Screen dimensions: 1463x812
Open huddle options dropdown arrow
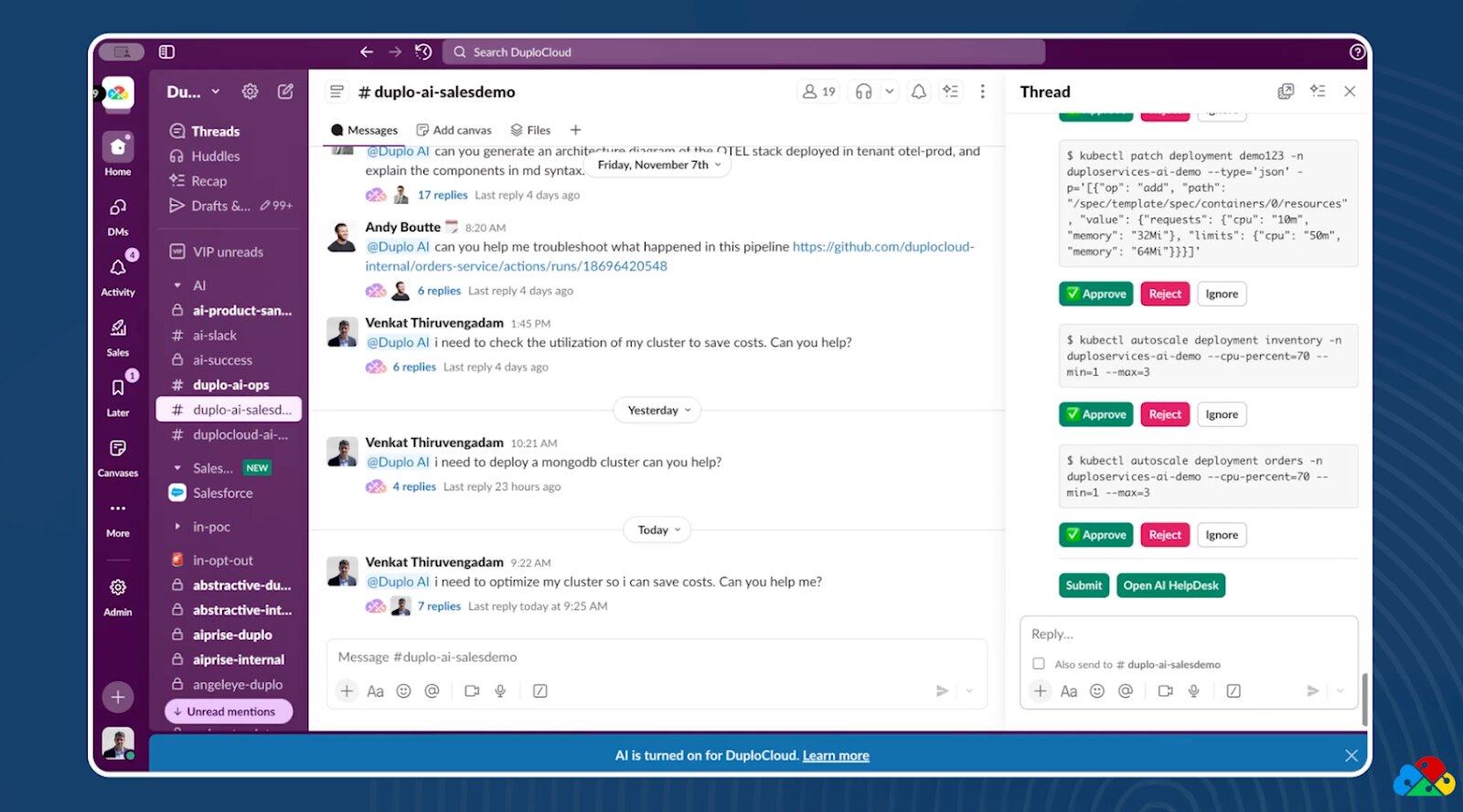(x=889, y=91)
